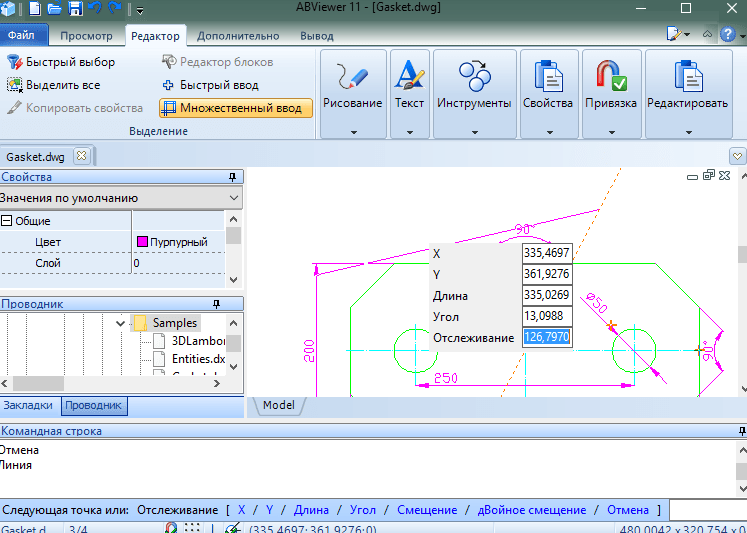The height and width of the screenshot is (533, 747).
Task: Expand the arrow under Рисование
Action: click(x=353, y=132)
